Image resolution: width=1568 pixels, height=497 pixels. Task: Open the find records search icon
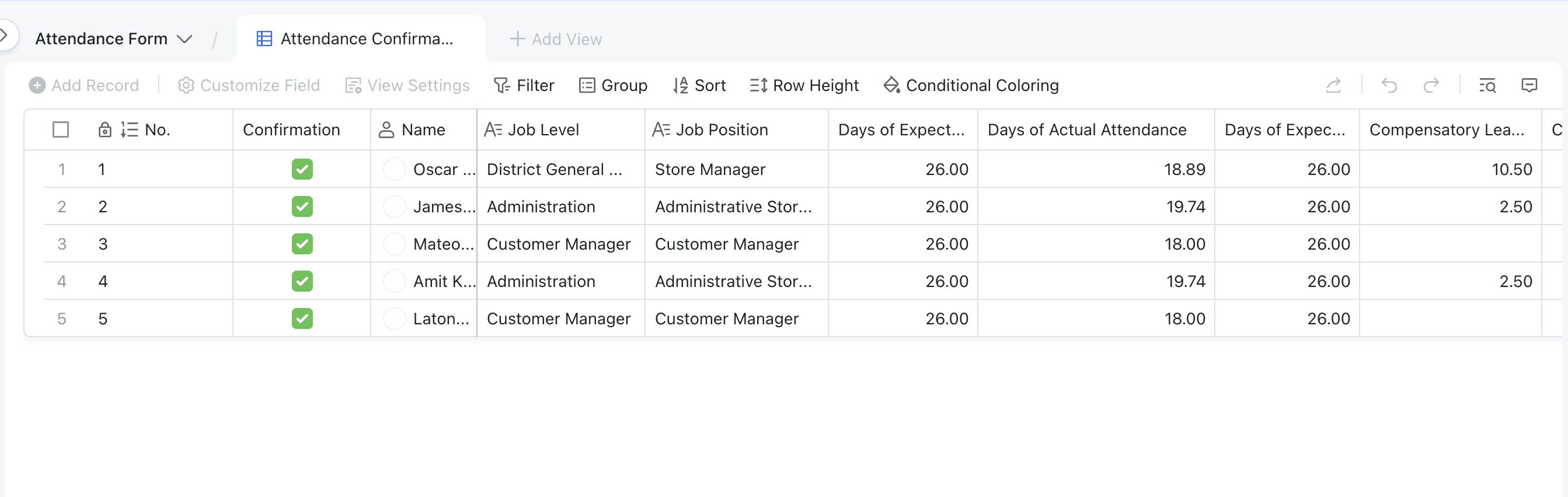click(1487, 85)
